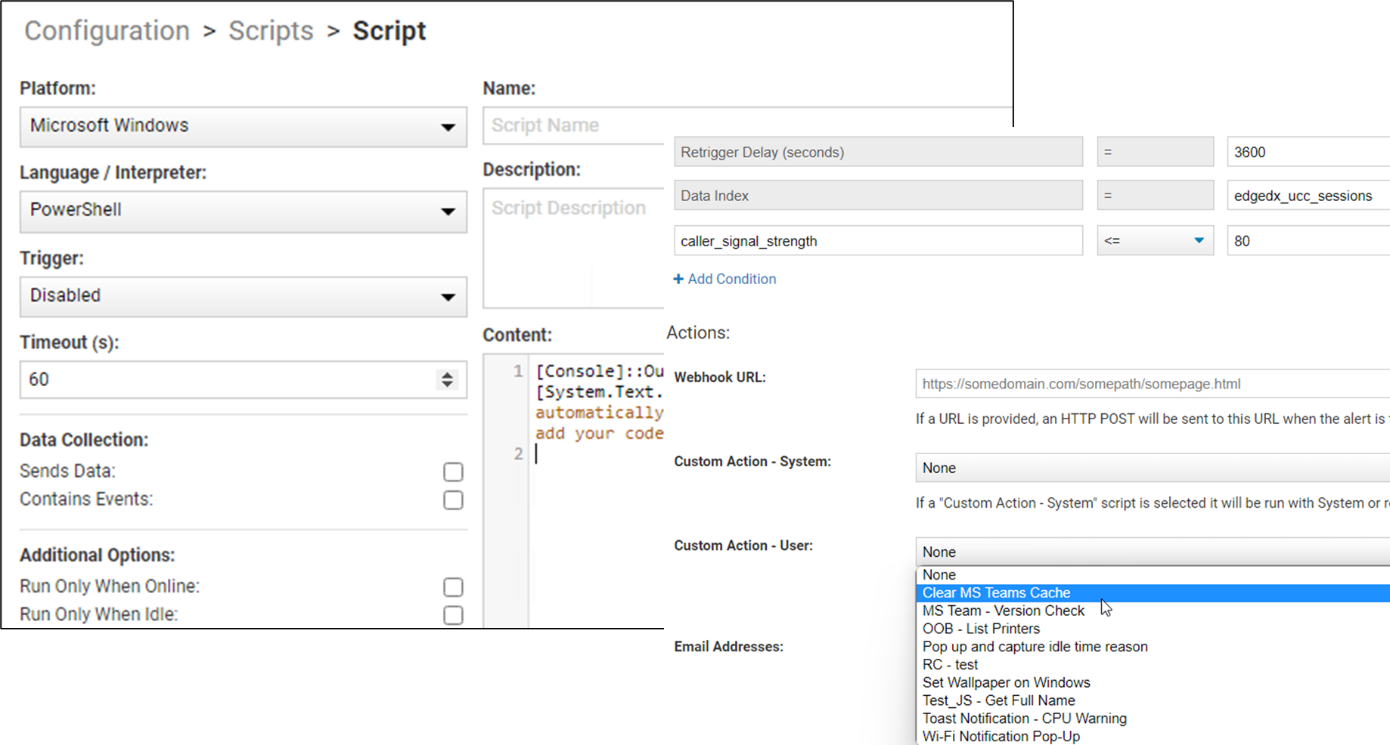
Task: Select Set Wallpaper on Windows option
Action: tap(1153, 683)
